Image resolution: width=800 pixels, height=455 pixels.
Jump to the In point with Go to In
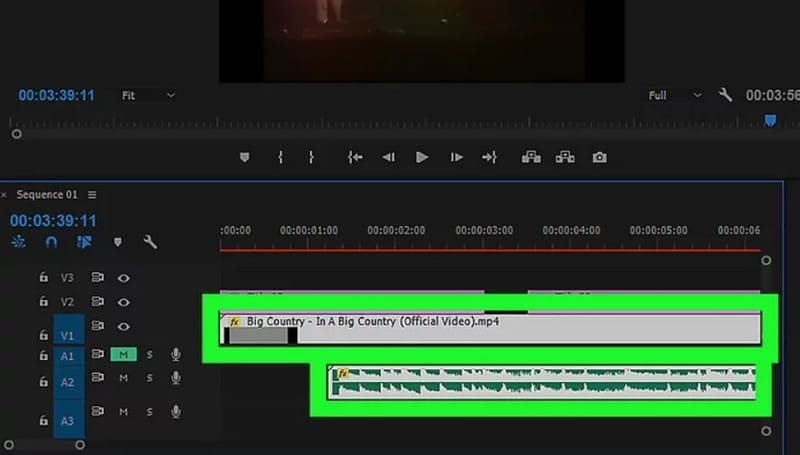(354, 157)
